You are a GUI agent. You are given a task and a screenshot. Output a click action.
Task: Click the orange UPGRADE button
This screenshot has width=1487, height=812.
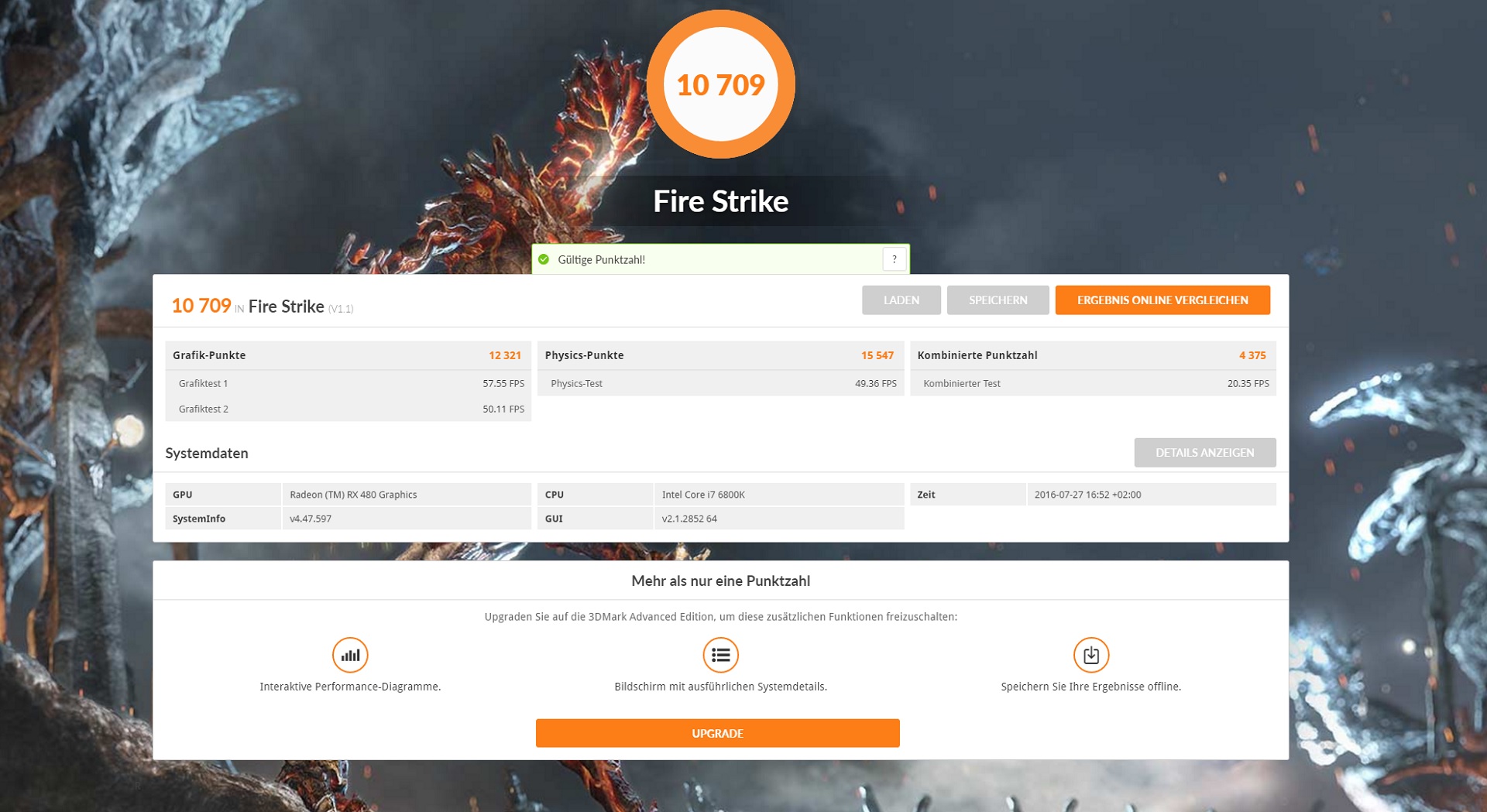point(717,733)
